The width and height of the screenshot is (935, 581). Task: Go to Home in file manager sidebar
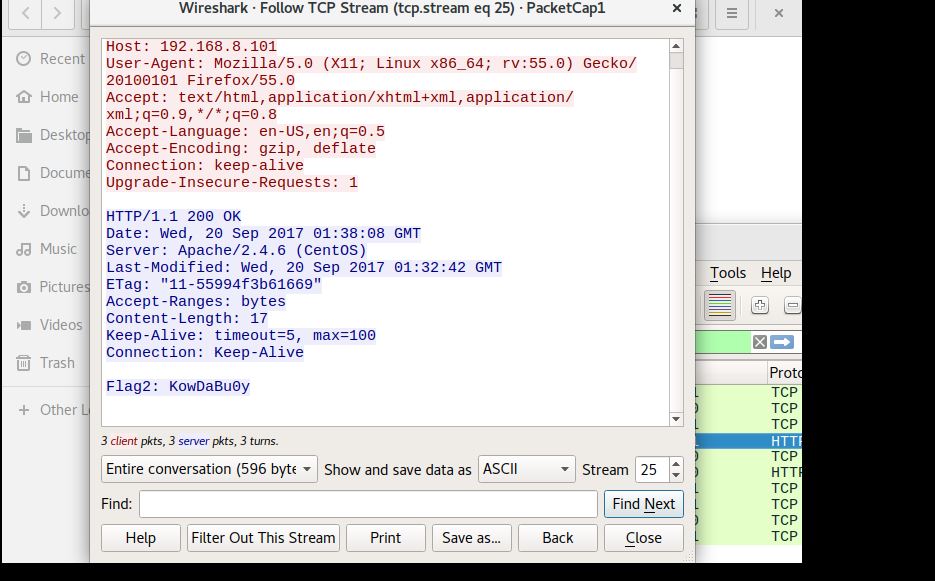coord(48,97)
